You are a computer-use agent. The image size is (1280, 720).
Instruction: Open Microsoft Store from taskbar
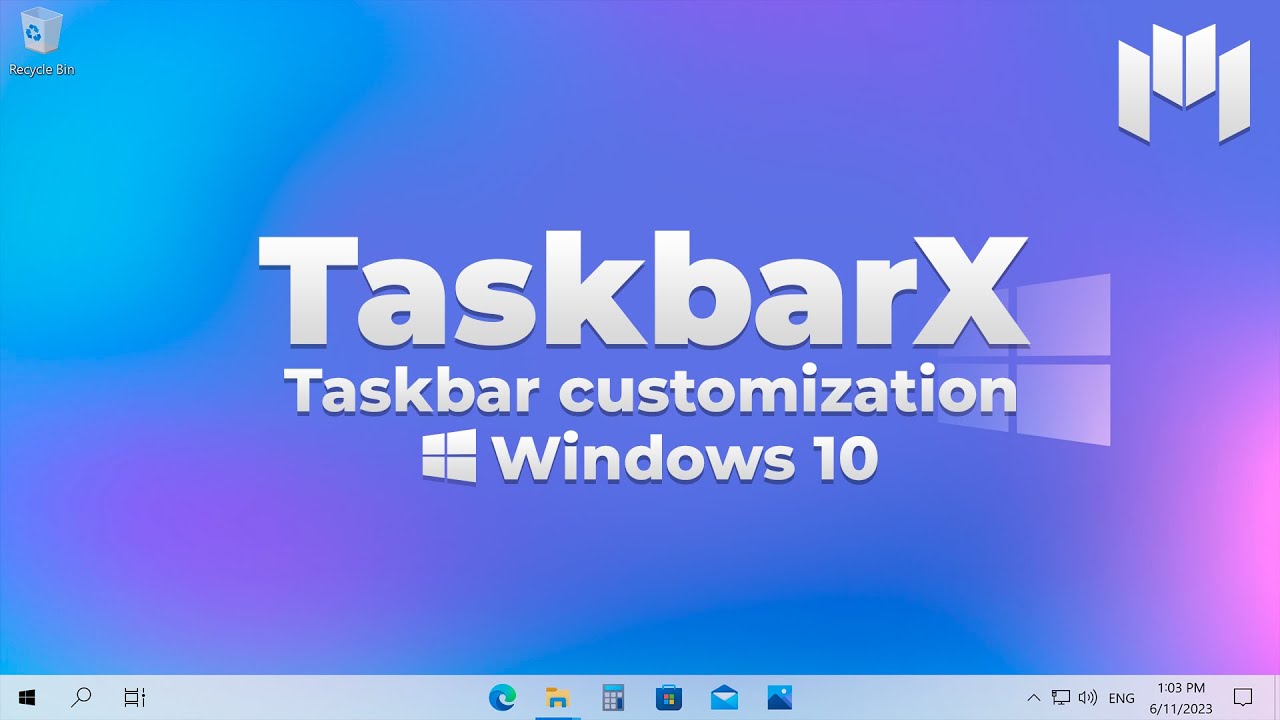tap(669, 697)
